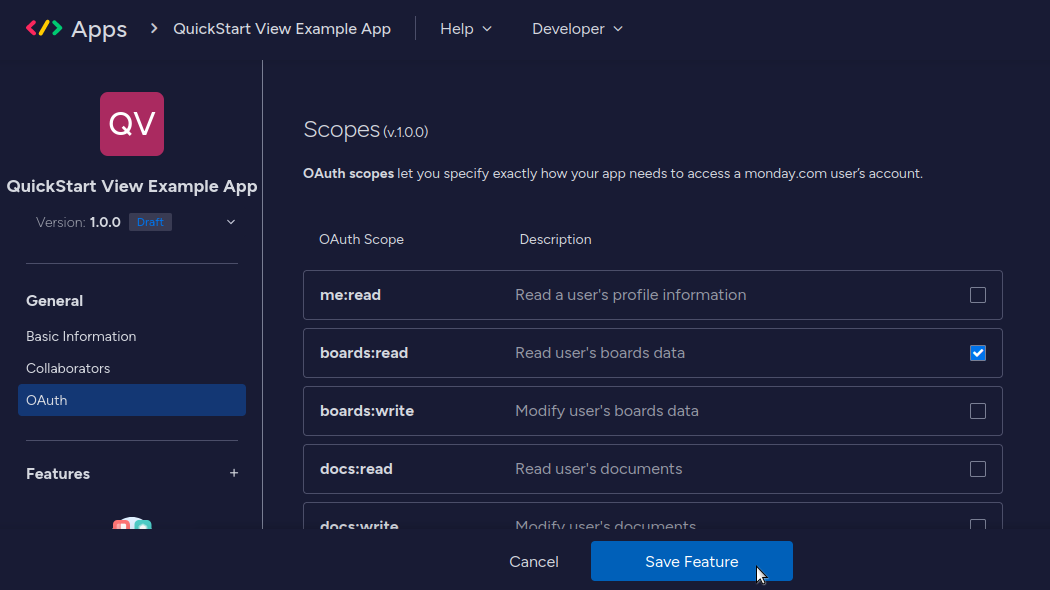Click the General section heading
The width and height of the screenshot is (1050, 590).
pos(54,301)
